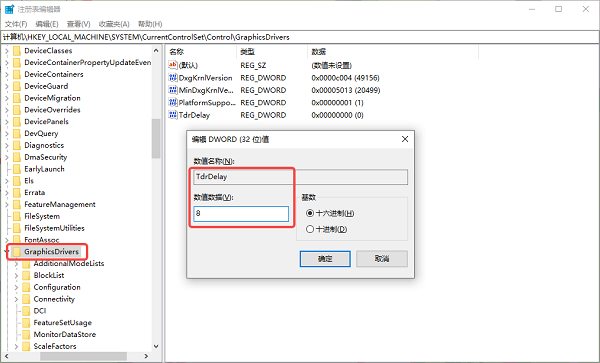Click the FileSystem folder icon
The width and height of the screenshot is (600, 363).
[x=16, y=216]
